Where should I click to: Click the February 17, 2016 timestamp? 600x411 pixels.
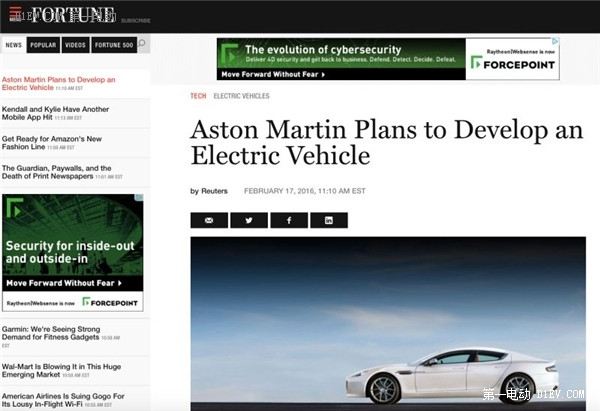tap(305, 191)
